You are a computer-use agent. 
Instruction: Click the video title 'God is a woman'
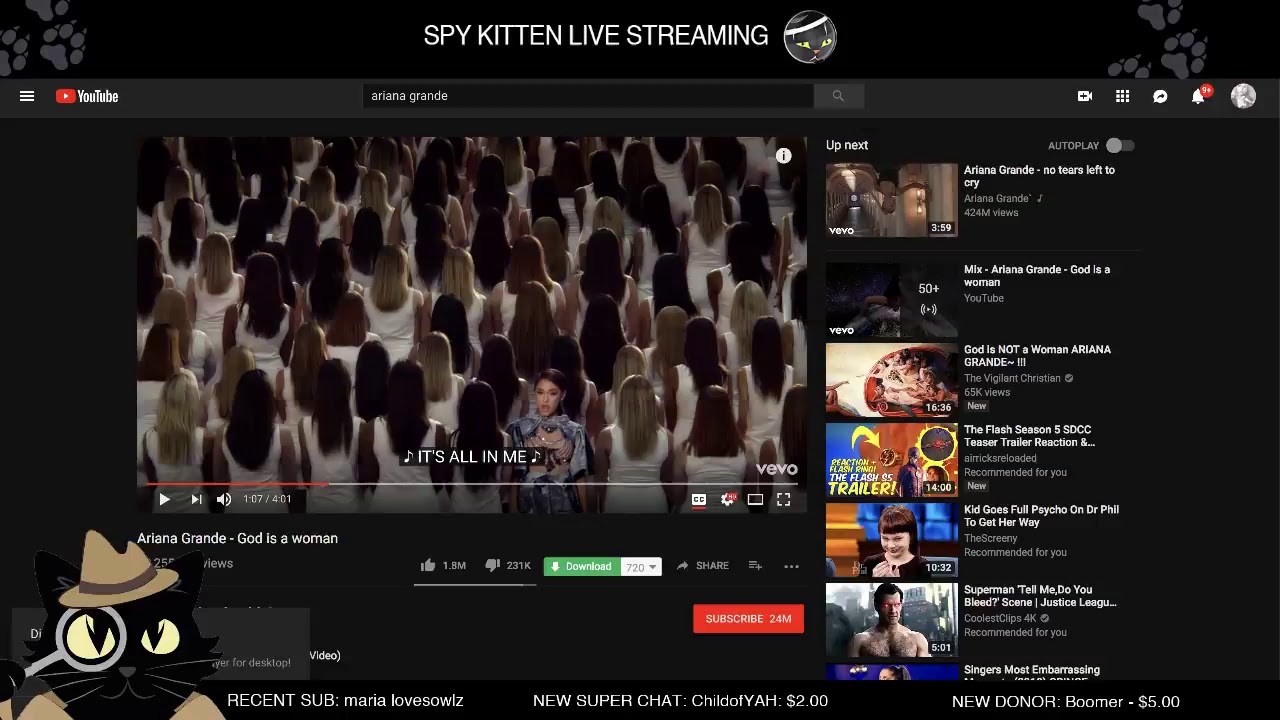[237, 538]
